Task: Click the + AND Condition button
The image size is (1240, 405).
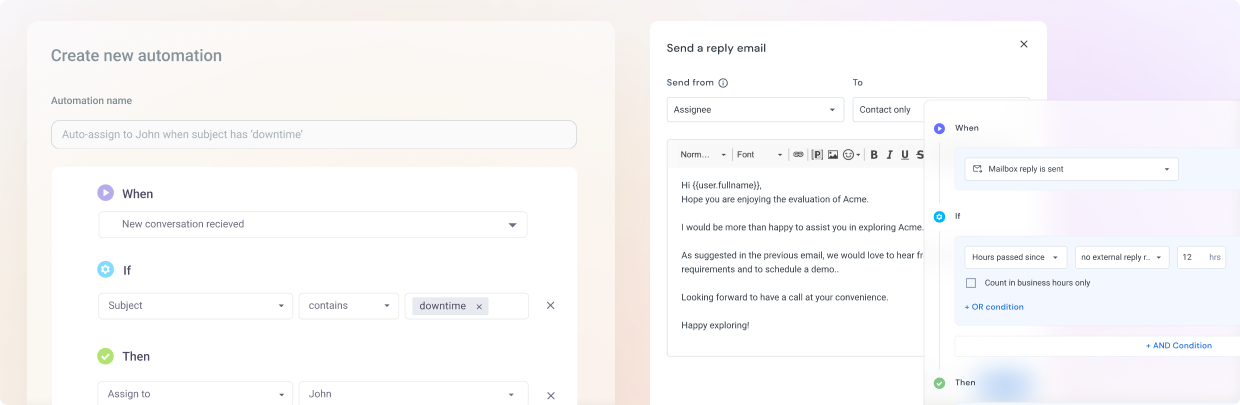Action: 1178,346
